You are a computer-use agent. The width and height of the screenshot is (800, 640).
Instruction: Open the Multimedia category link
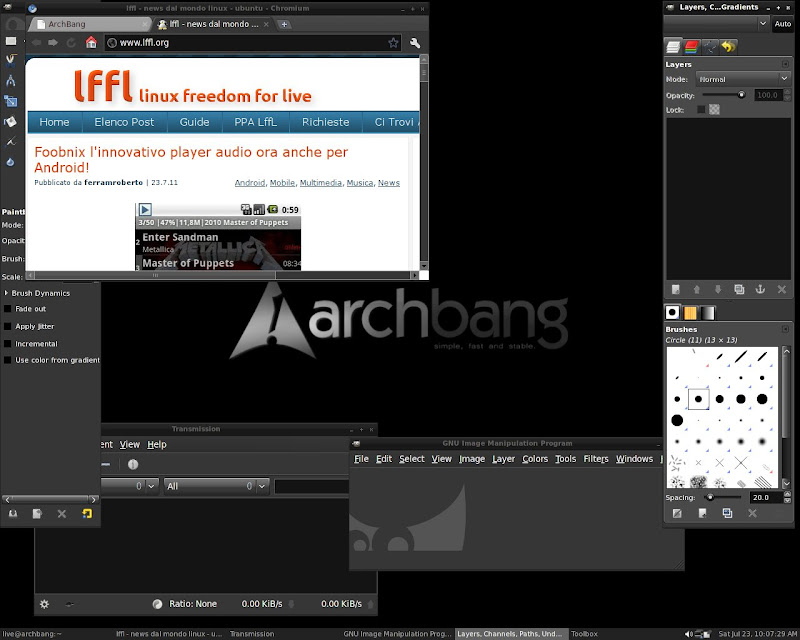pos(321,183)
